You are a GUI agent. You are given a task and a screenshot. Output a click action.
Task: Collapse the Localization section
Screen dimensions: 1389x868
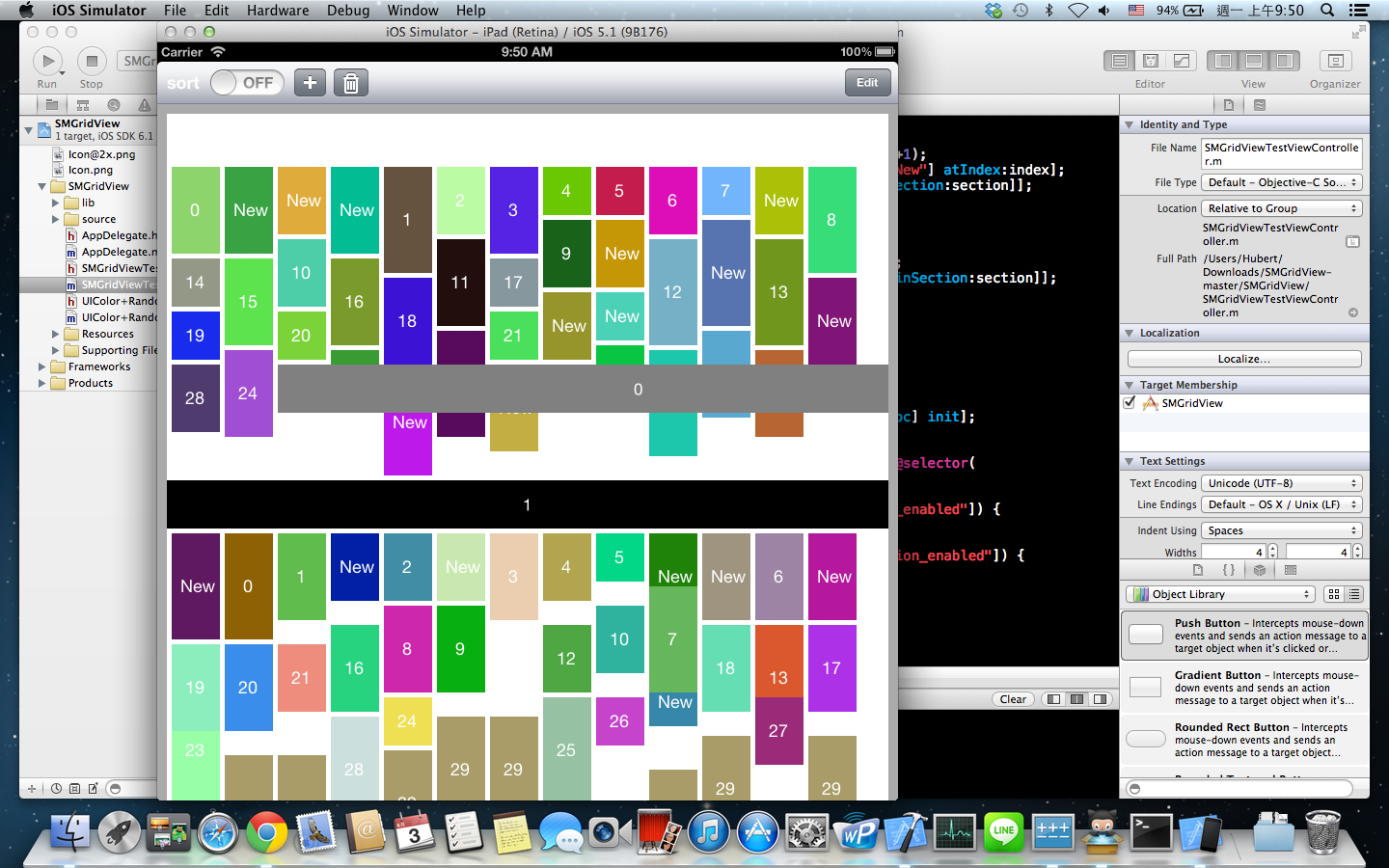coord(1129,333)
